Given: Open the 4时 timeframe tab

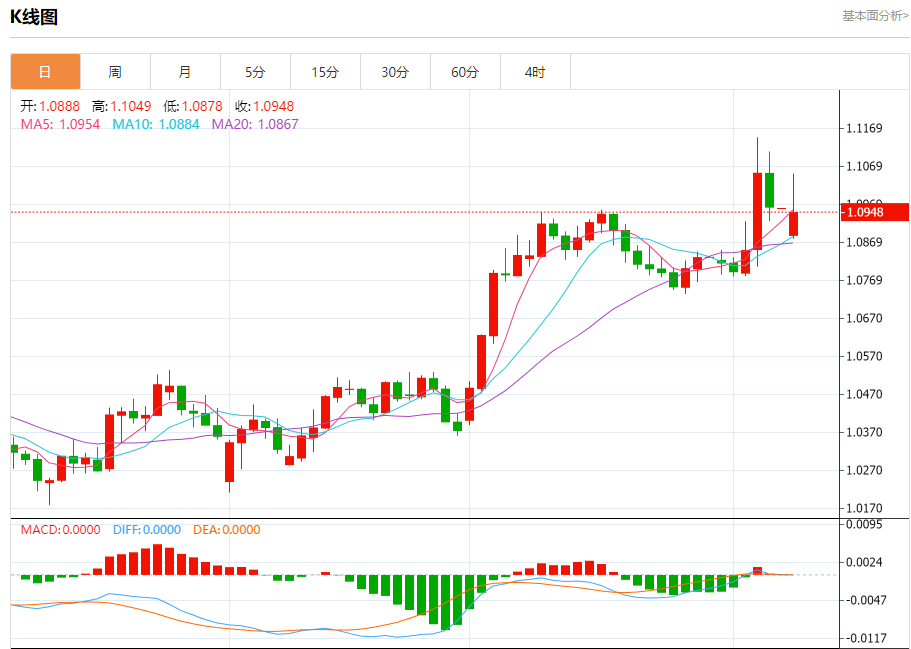Looking at the screenshot, I should [535, 72].
